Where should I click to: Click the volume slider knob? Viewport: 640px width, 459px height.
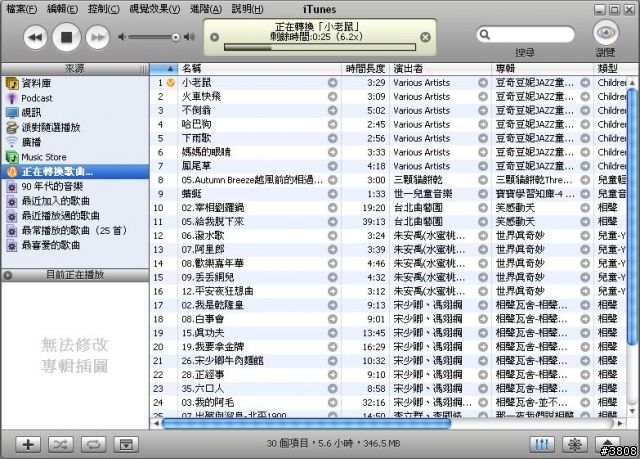tap(176, 37)
